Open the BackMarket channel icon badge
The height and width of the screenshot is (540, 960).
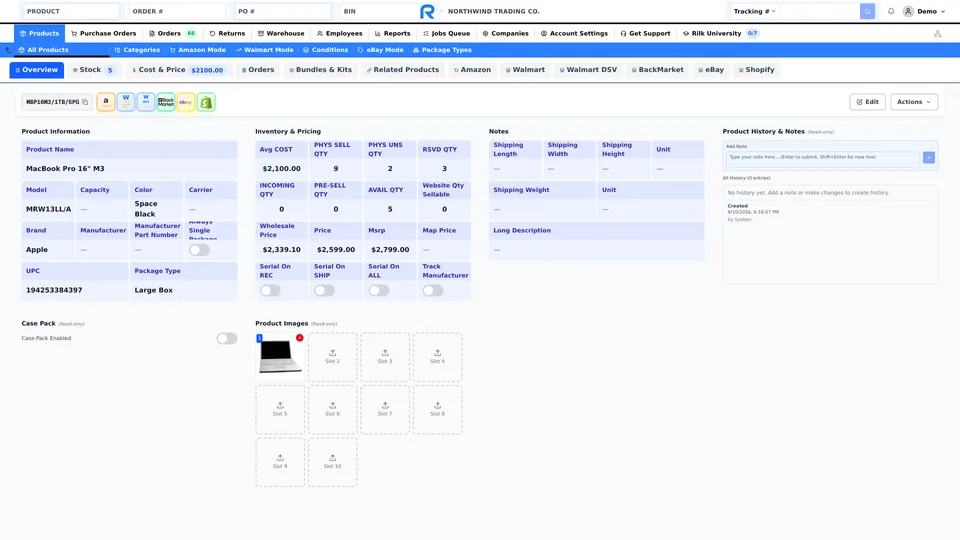coord(166,102)
